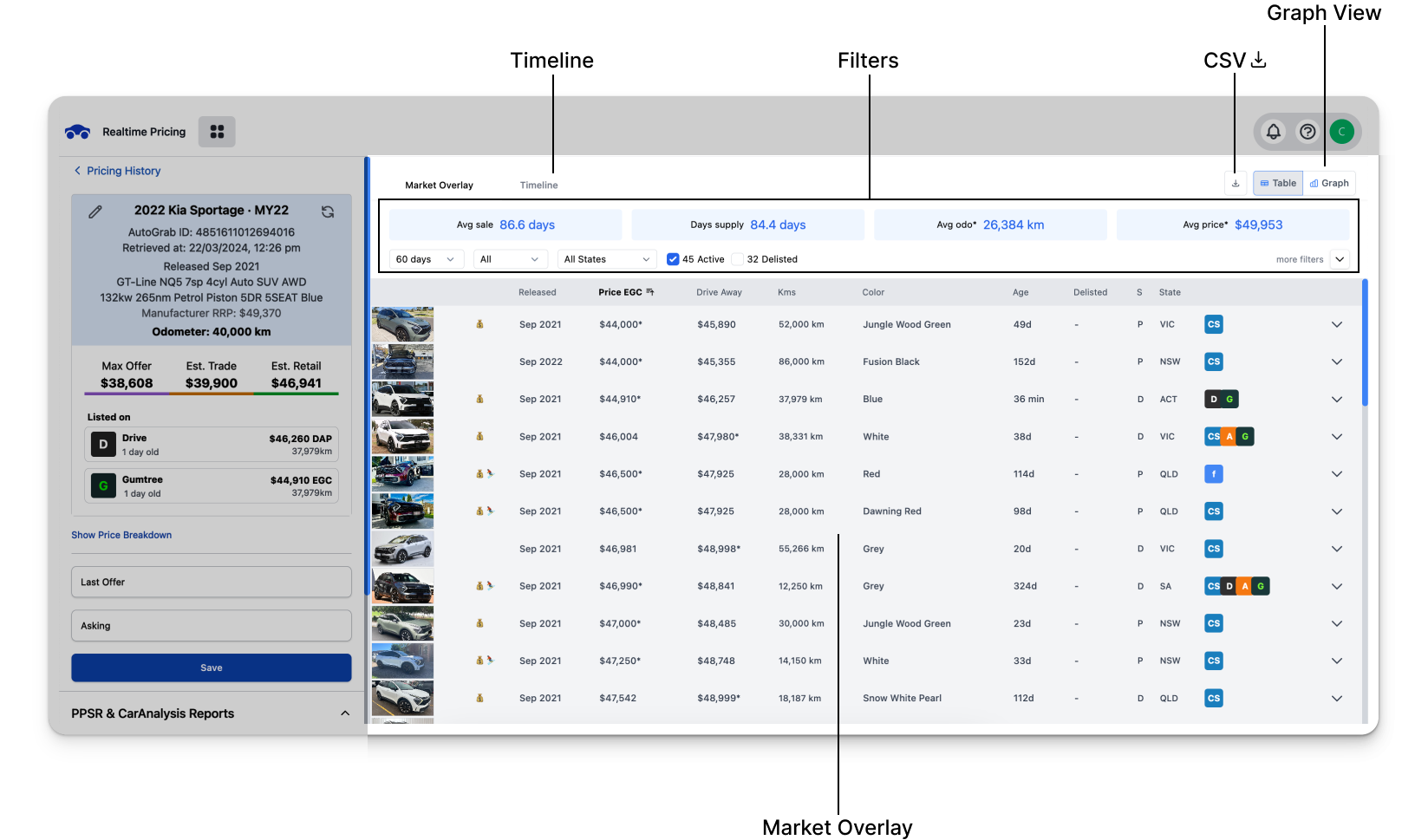Image resolution: width=1428 pixels, height=840 pixels.
Task: Switch to Graph view
Action: coord(1329,184)
